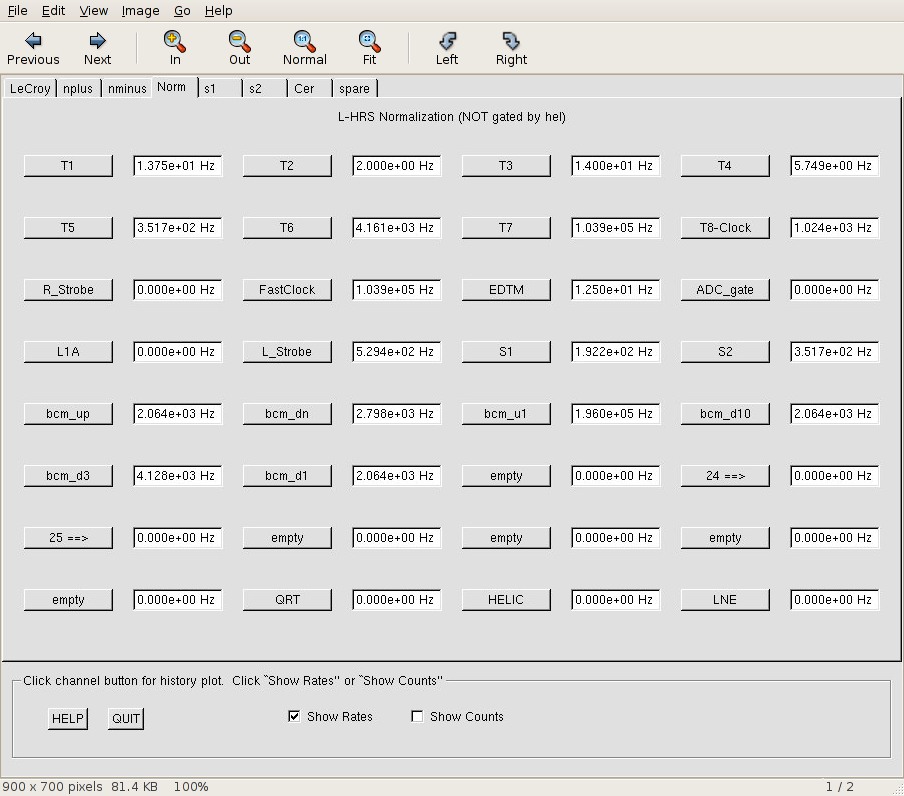Screen dimensions: 904x796
Task: Click the S2 channel button
Action: click(725, 352)
